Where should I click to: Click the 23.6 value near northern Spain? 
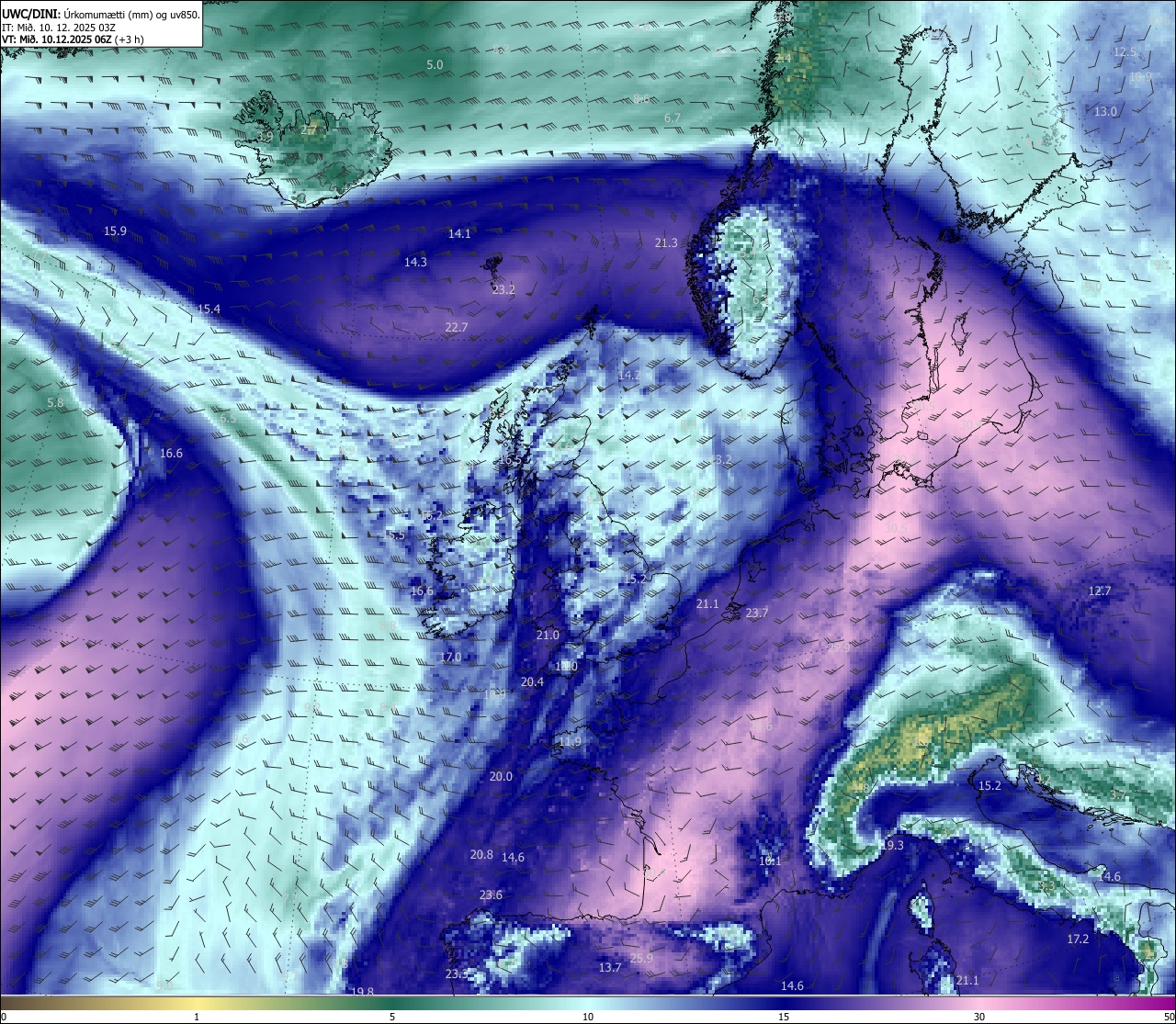[491, 895]
